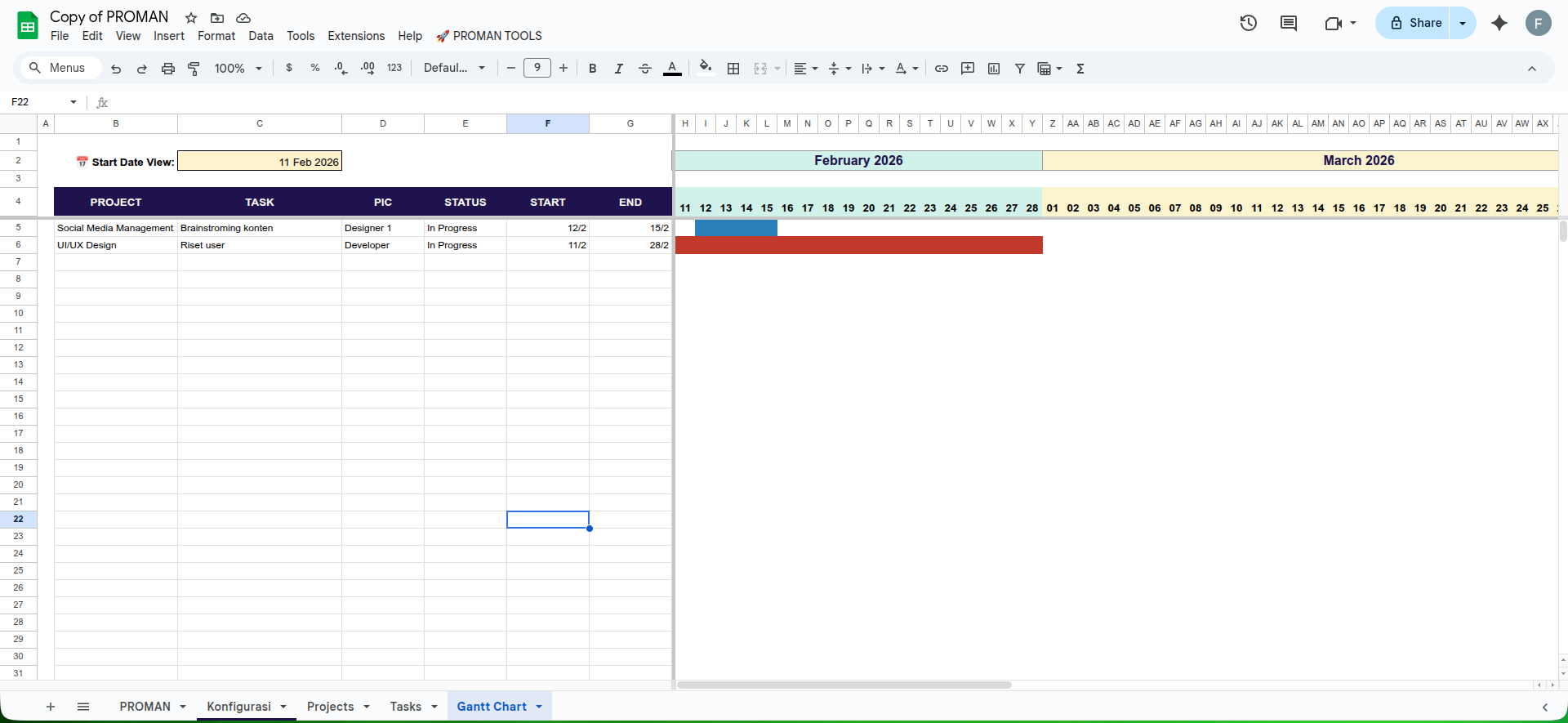Open version history clock icon
The height and width of the screenshot is (723, 1568).
click(x=1248, y=23)
